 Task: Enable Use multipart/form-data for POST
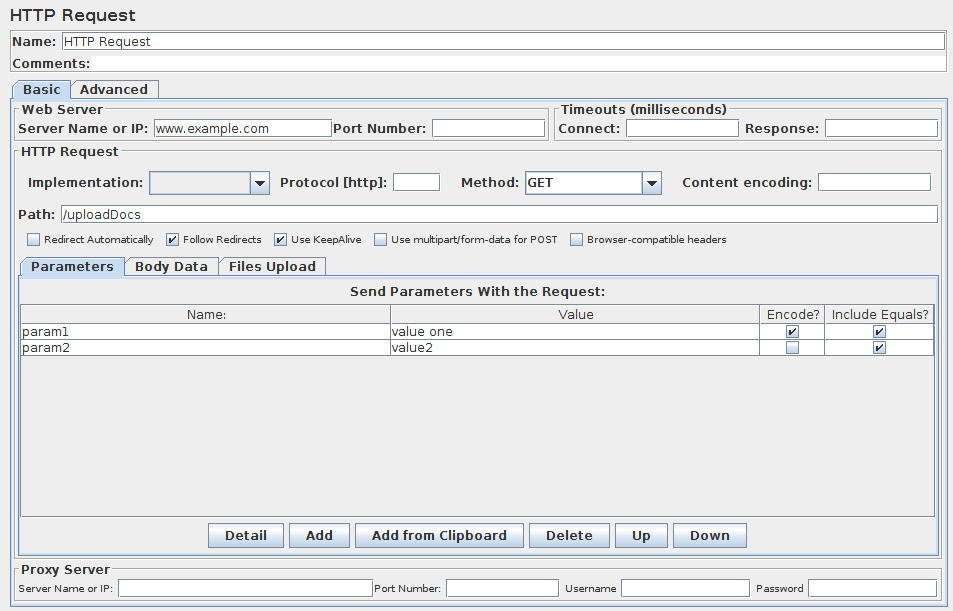pyautogui.click(x=380, y=239)
